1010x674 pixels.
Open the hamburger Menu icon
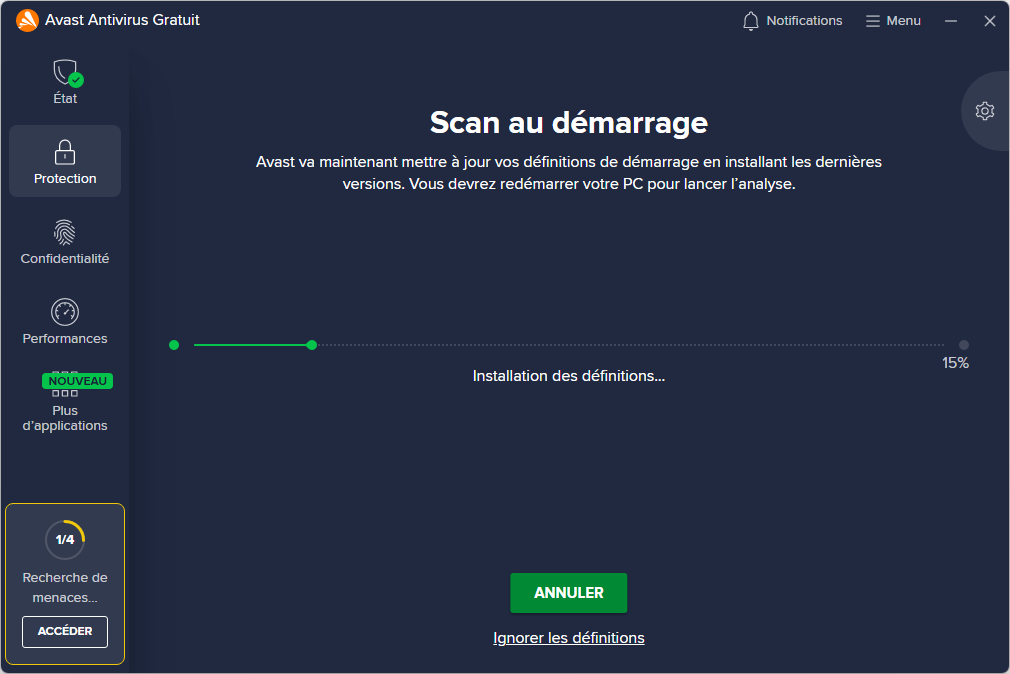pos(872,21)
